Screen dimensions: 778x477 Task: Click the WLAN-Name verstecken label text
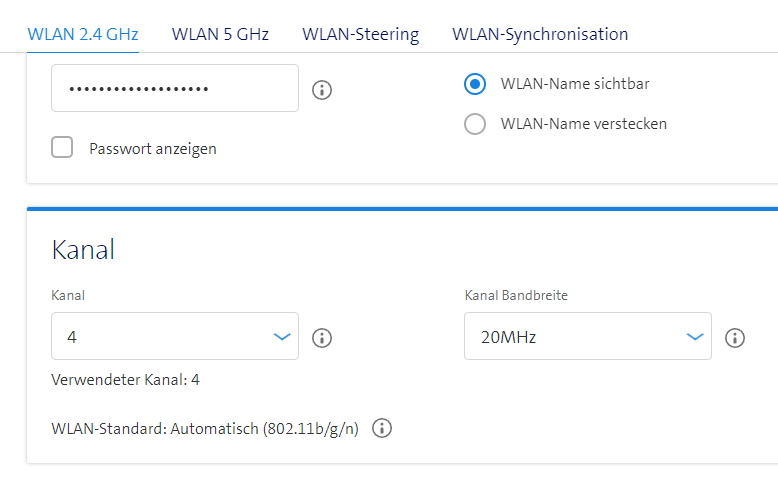coord(583,124)
